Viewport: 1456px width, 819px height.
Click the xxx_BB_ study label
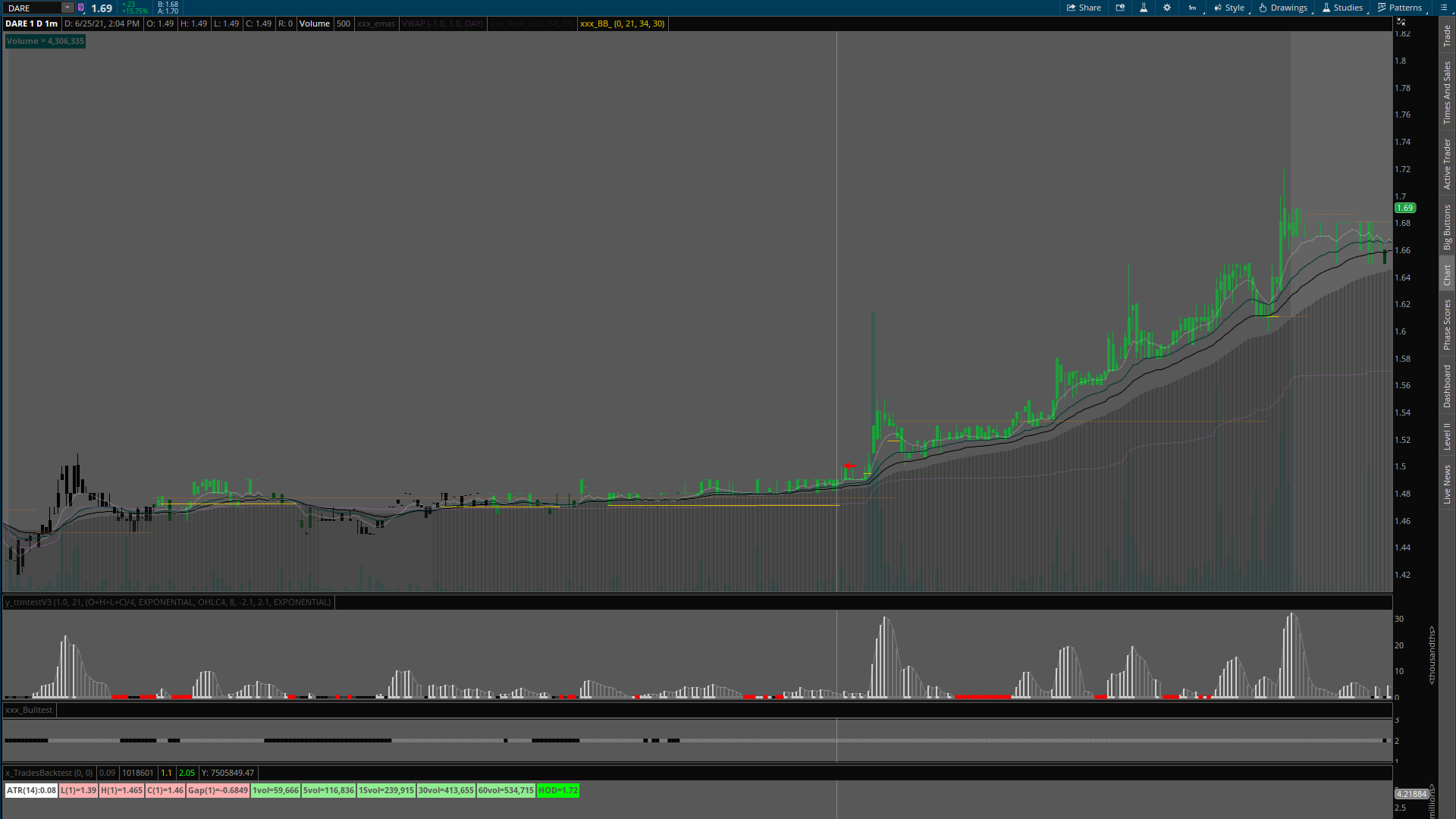pyautogui.click(x=622, y=24)
